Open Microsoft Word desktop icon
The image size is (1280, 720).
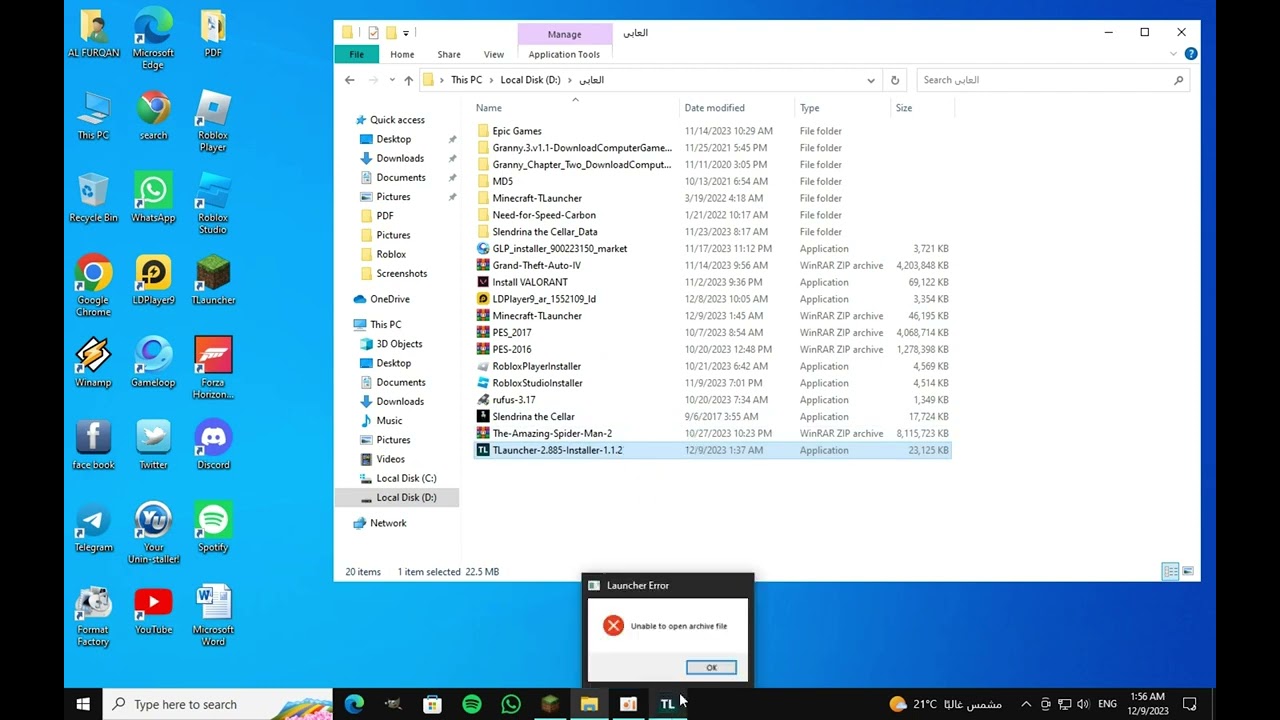(213, 615)
